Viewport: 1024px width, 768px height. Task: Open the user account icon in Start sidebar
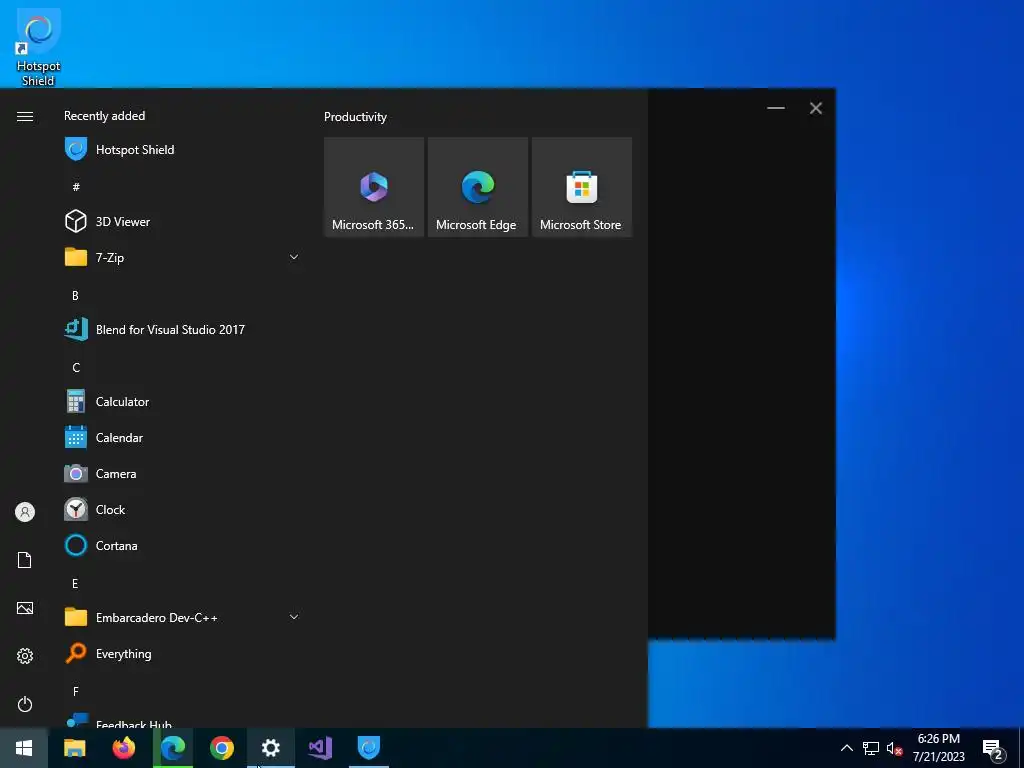(25, 512)
